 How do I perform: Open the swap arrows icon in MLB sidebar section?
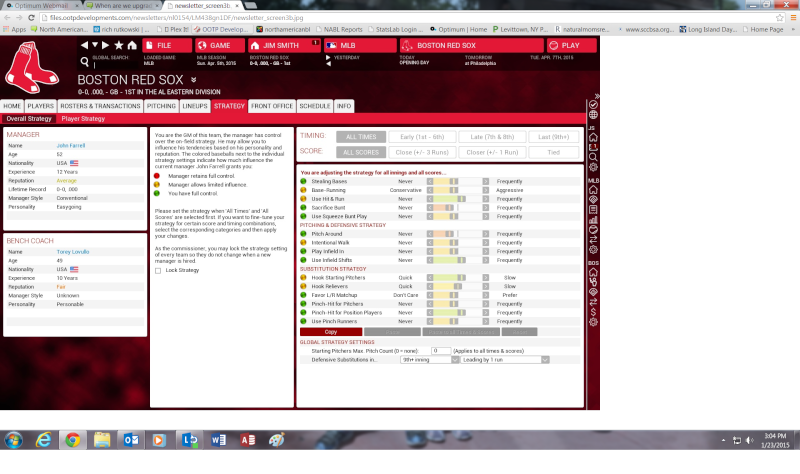pos(593,240)
